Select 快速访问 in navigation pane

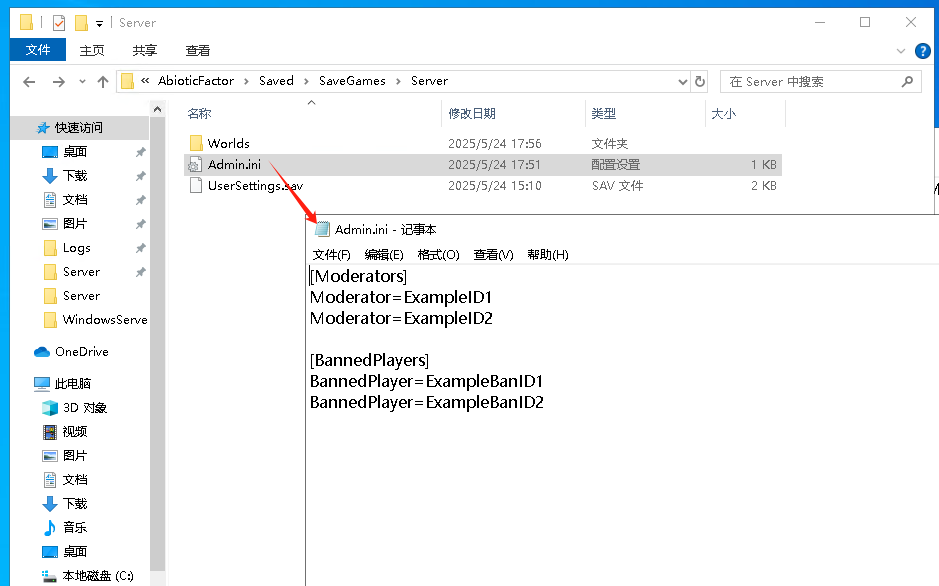click(78, 127)
